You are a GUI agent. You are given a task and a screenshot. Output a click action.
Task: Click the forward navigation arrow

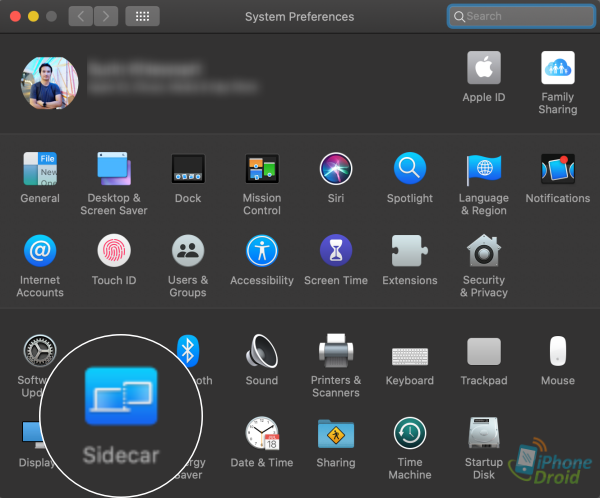[x=105, y=17]
